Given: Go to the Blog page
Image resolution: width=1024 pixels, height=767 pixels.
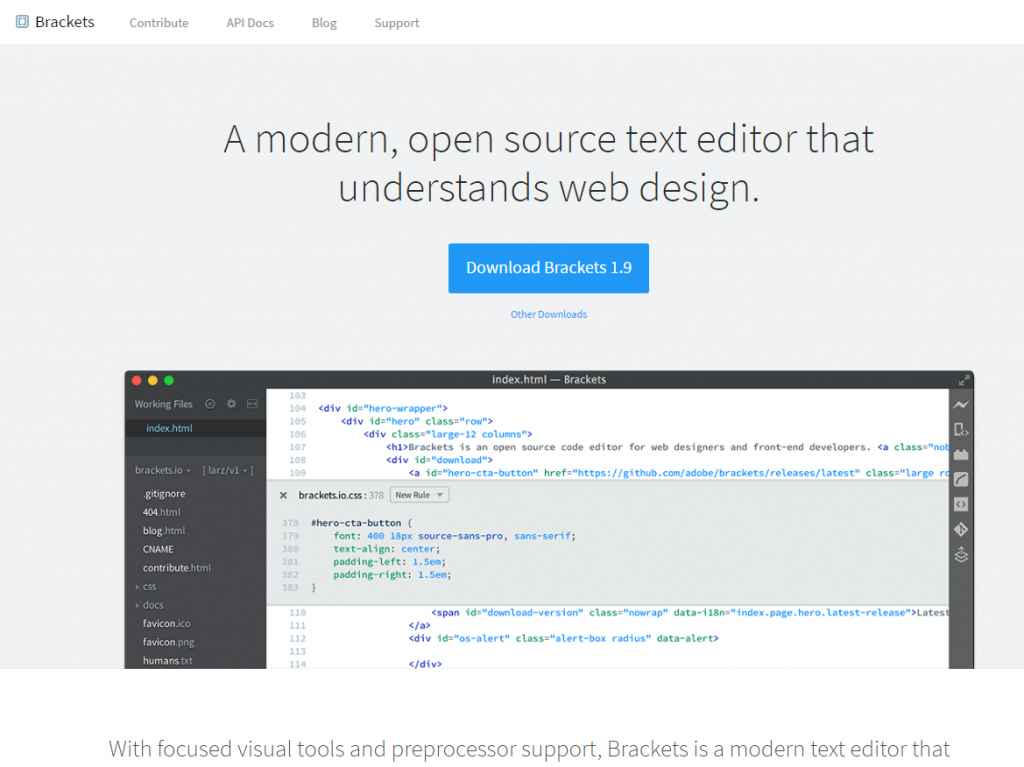Looking at the screenshot, I should coord(324,23).
